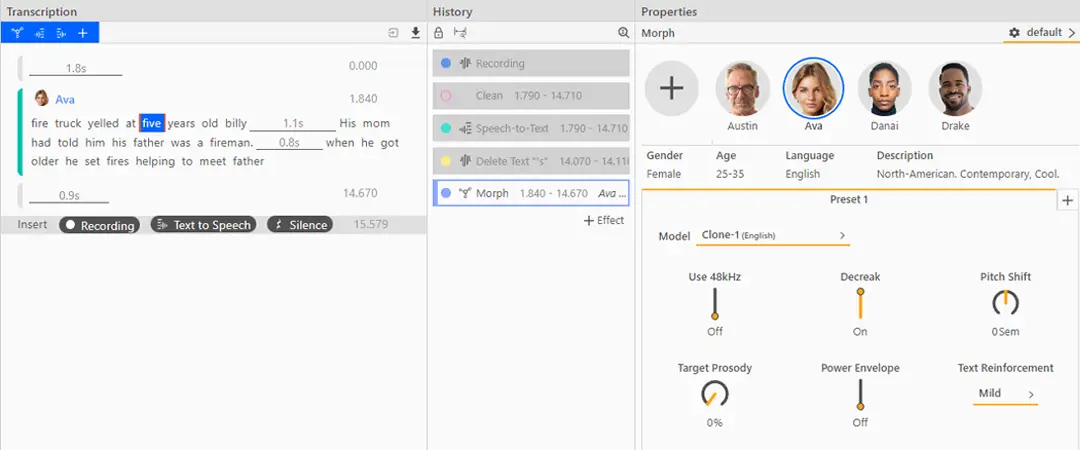Expand the default profile chevron
Screen dimensions: 1080x450
point(1071,33)
